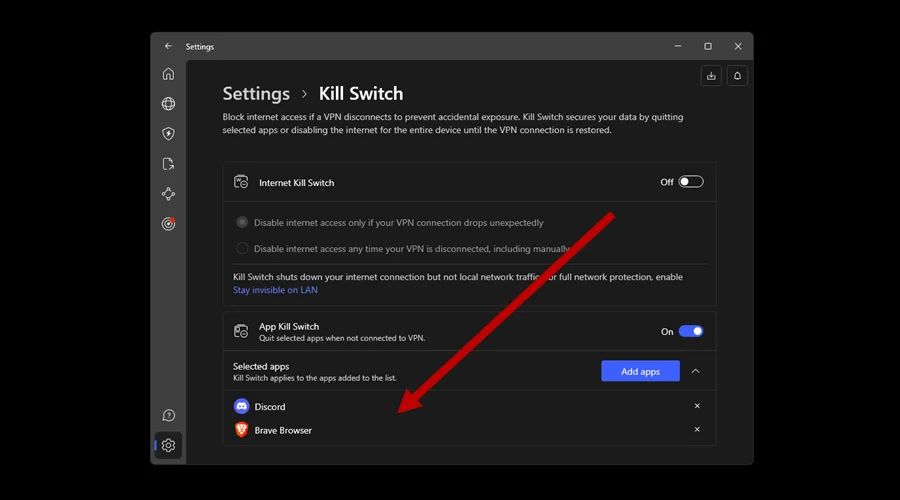
Task: Click the App Kill Switch icon
Action: pyautogui.click(x=241, y=331)
